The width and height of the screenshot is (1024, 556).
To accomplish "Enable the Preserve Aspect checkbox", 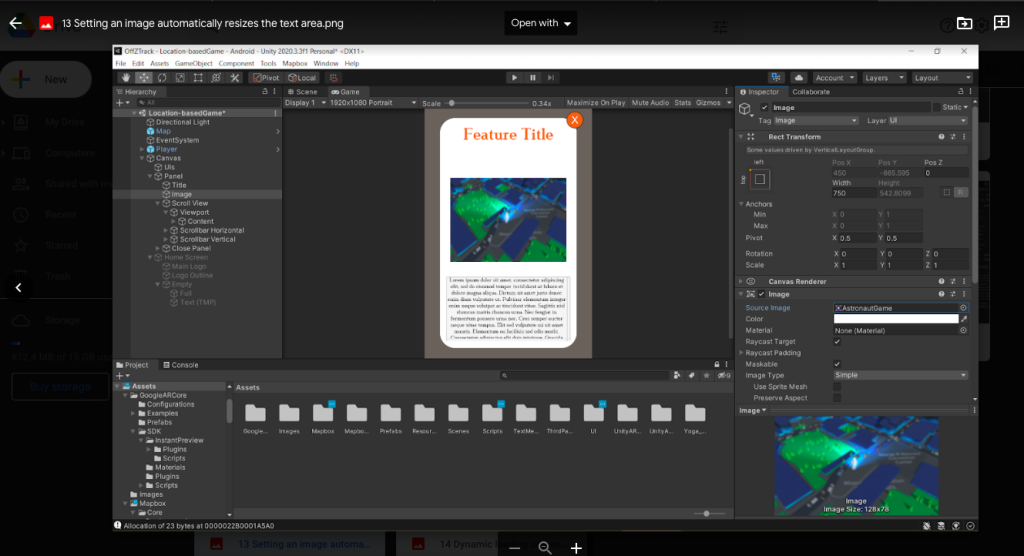I will tap(837, 397).
